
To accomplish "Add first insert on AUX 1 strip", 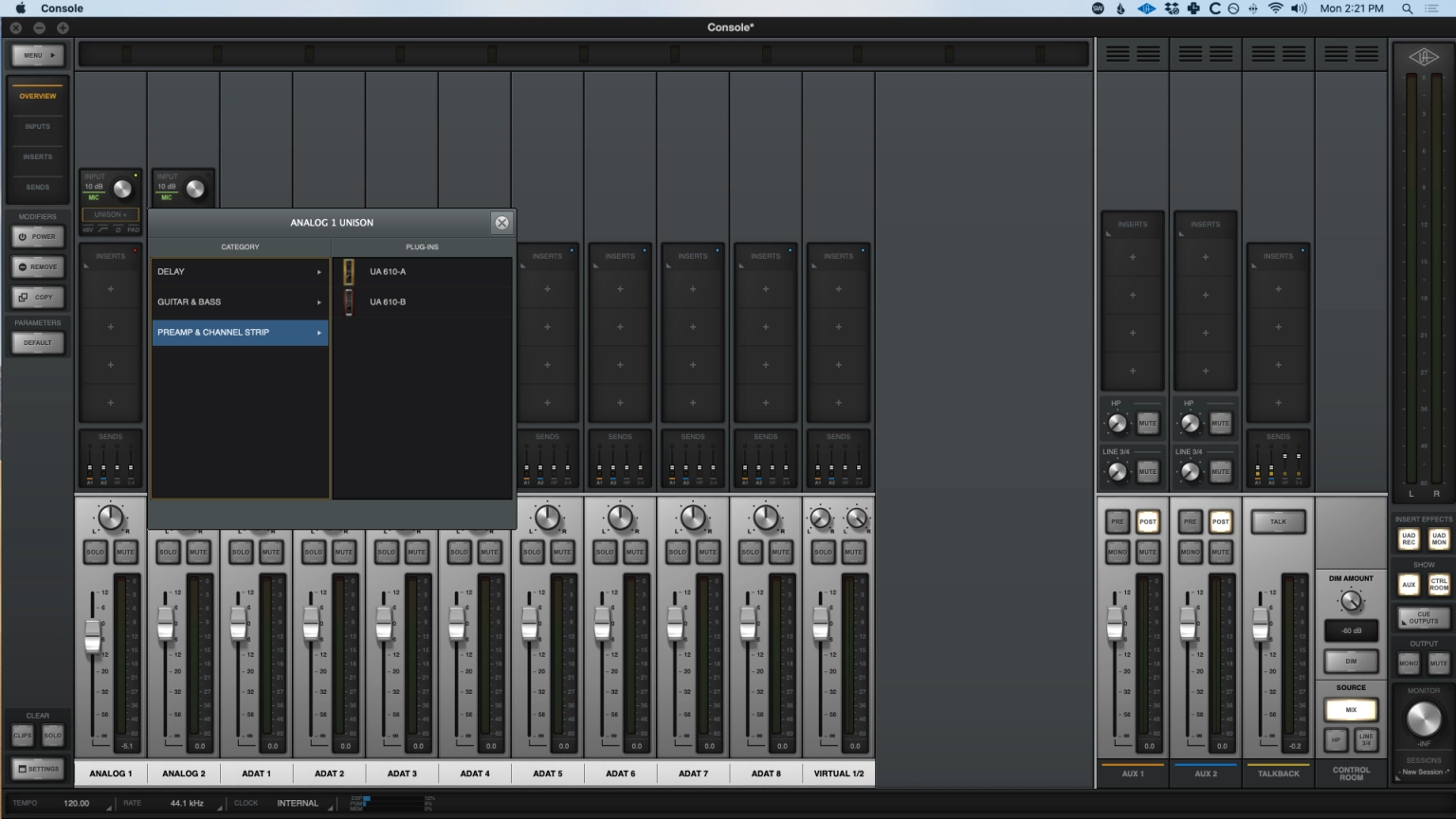I will tap(1133, 257).
